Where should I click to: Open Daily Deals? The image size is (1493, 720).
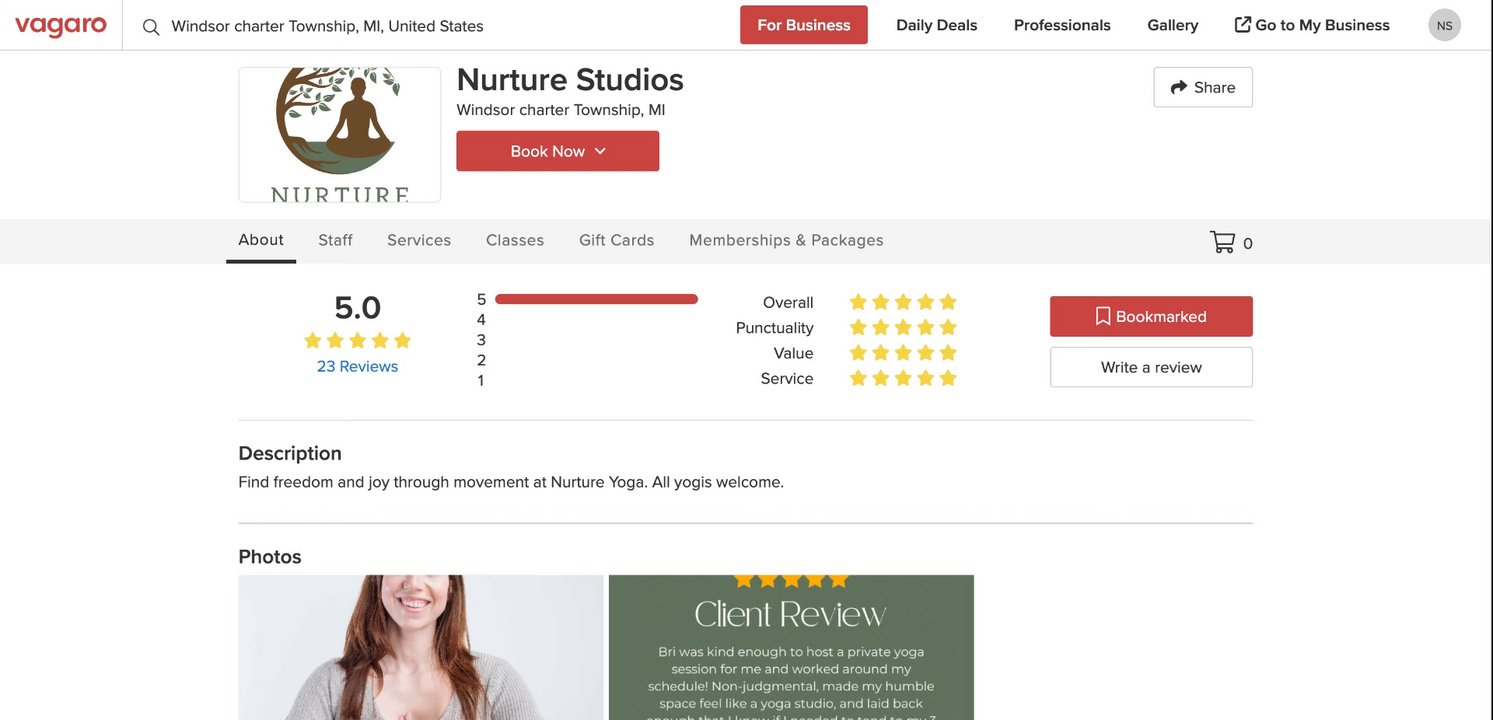937,25
